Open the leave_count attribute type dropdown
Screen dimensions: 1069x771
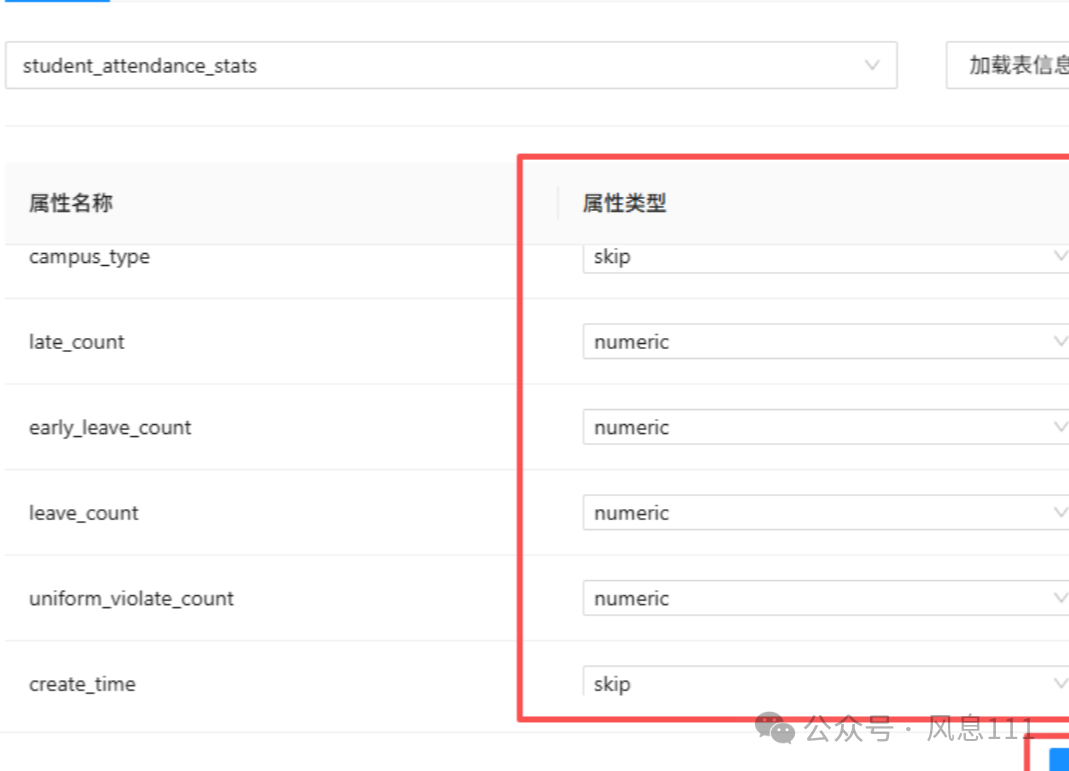pos(826,513)
